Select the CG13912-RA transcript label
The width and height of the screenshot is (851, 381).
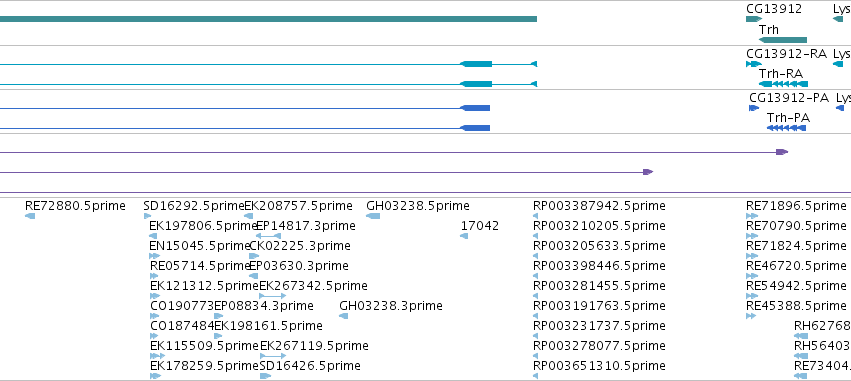coord(786,54)
